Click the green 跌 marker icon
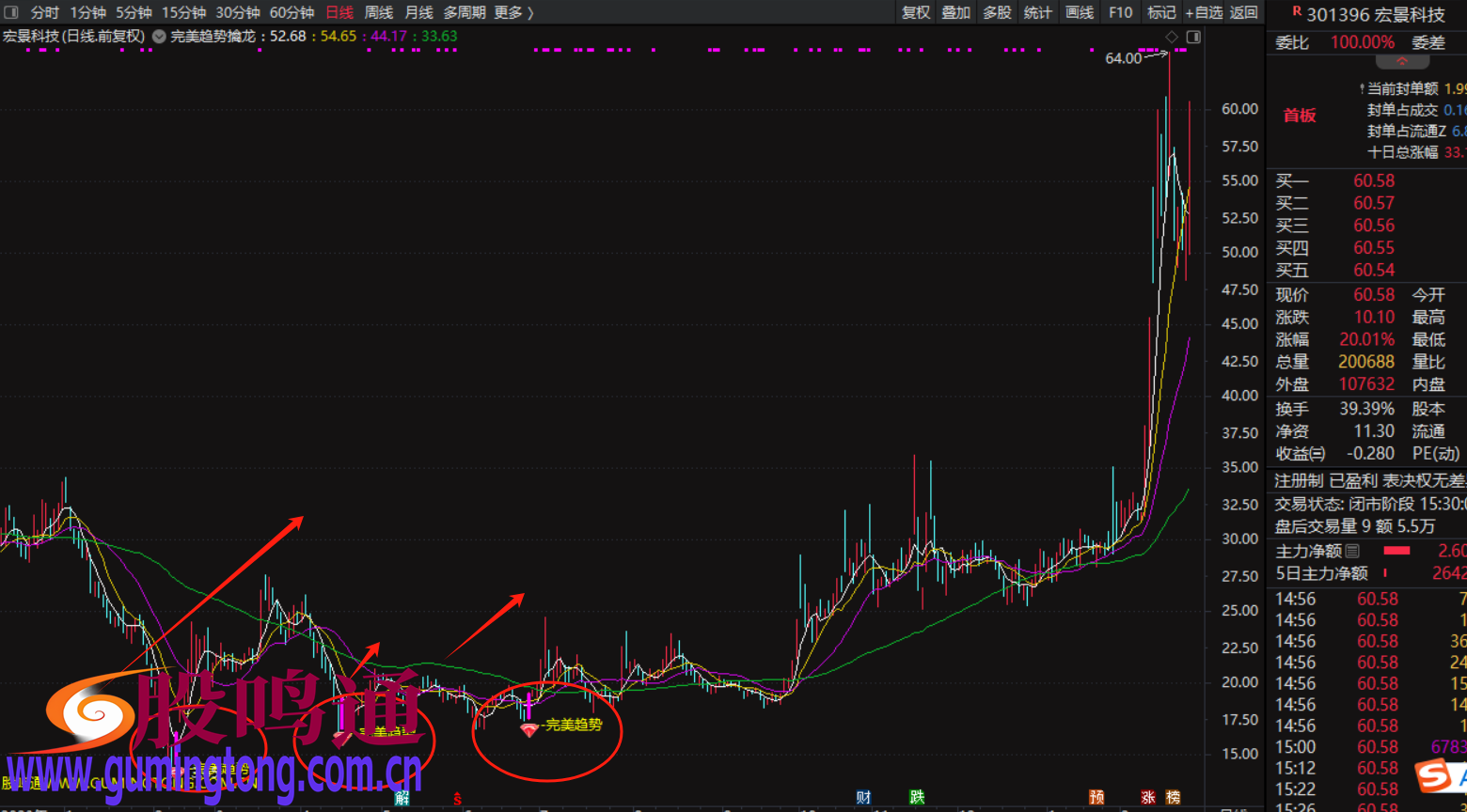Viewport: 1467px width, 812px height. pos(917,797)
